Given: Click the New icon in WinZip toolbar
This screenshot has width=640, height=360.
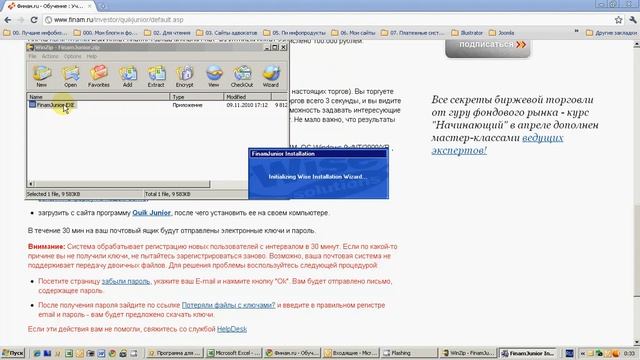Looking at the screenshot, I should point(42,76).
